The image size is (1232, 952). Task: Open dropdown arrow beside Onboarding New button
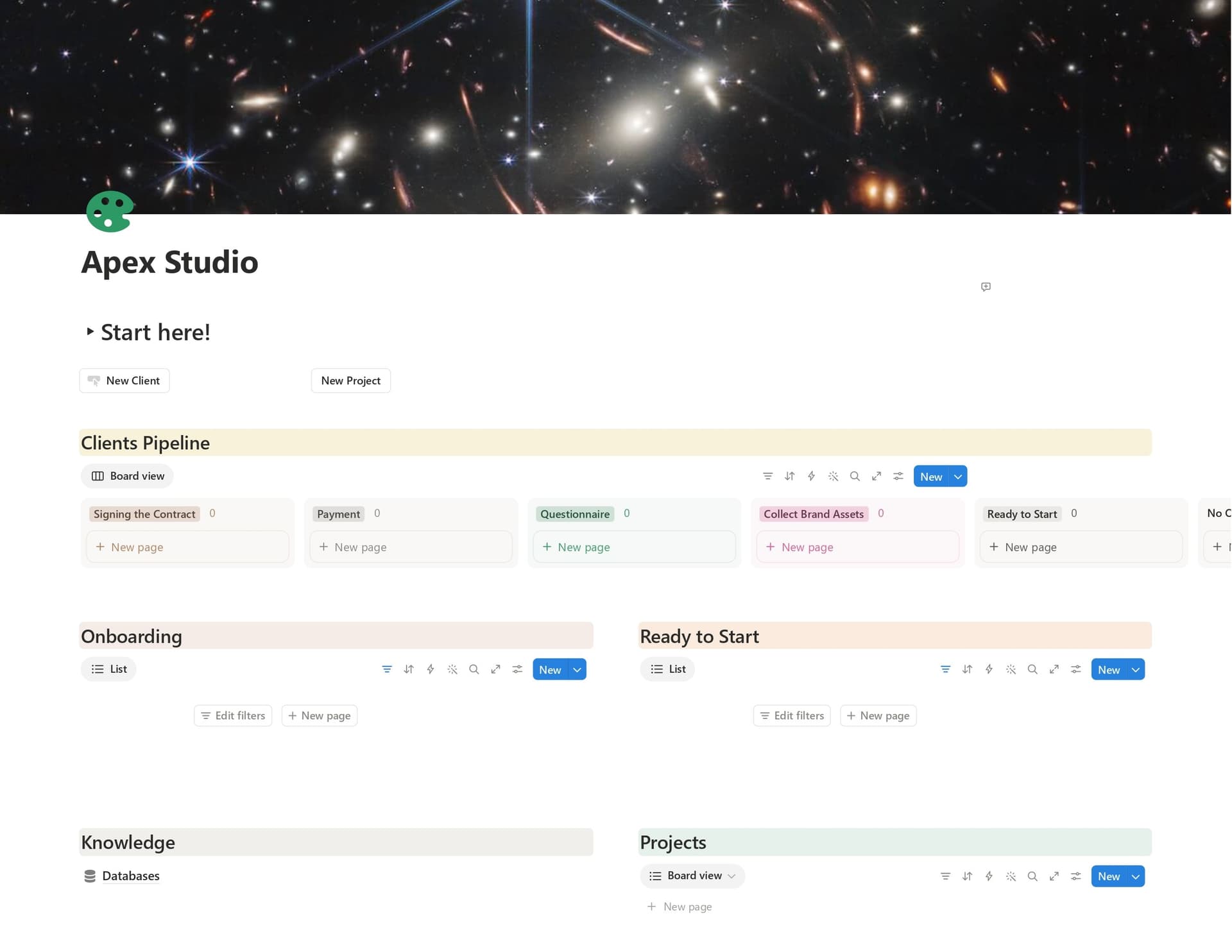tap(577, 669)
